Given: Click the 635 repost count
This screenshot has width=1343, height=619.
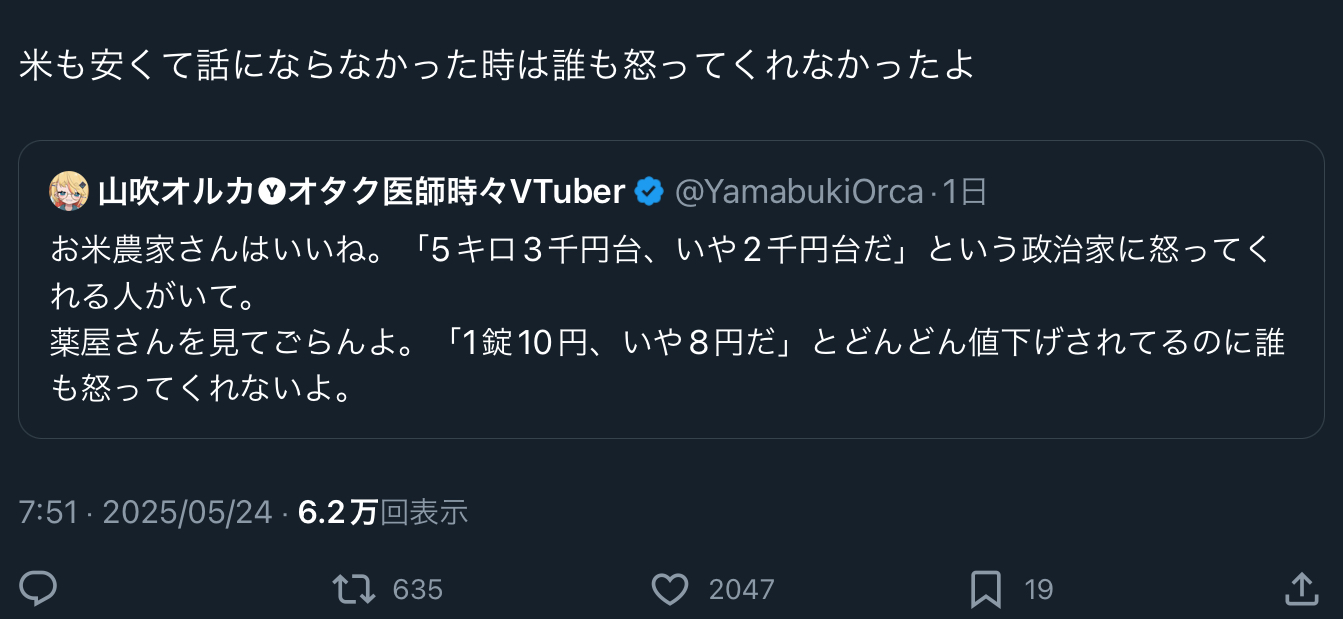Looking at the screenshot, I should (417, 590).
